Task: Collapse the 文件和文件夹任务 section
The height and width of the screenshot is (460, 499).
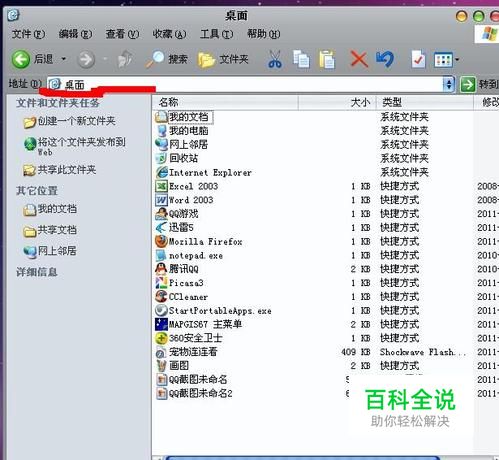Action: click(x=58, y=103)
